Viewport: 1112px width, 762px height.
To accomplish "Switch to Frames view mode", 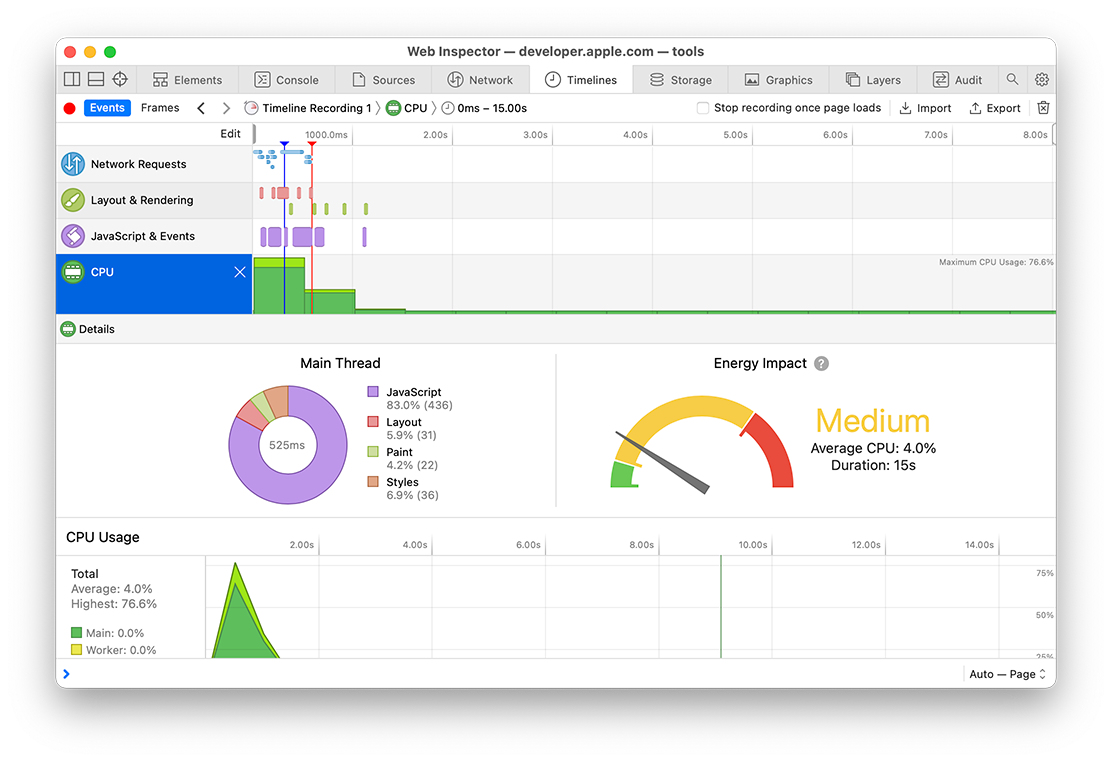I will tap(160, 108).
